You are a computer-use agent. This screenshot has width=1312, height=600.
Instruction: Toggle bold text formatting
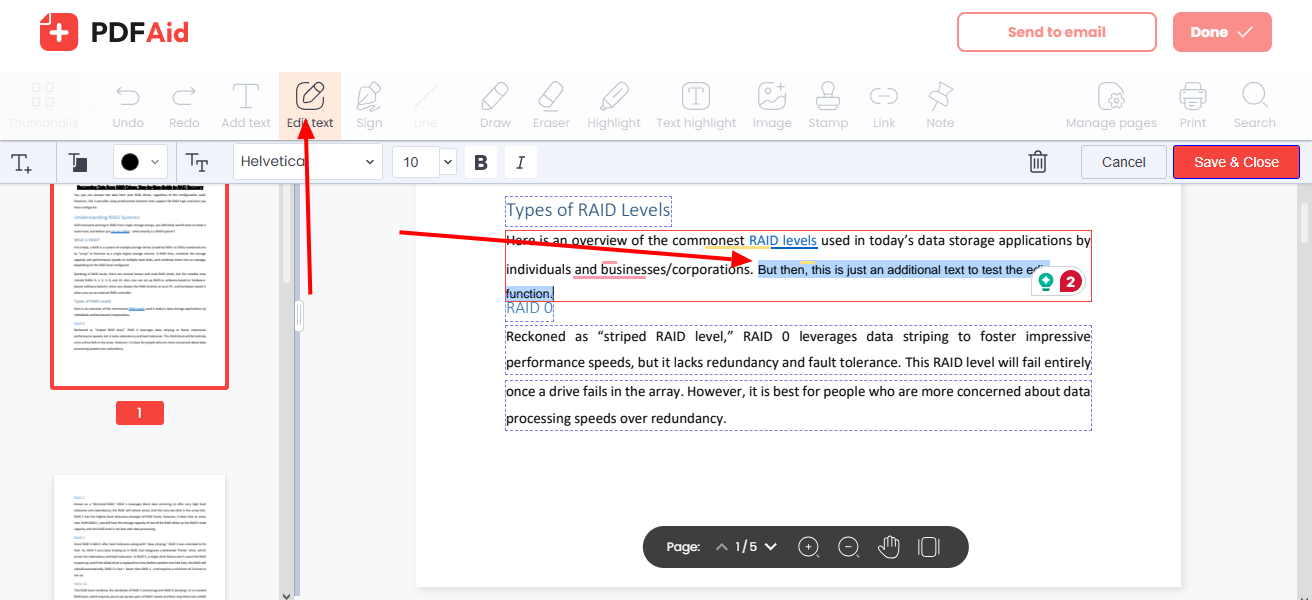[x=481, y=161]
